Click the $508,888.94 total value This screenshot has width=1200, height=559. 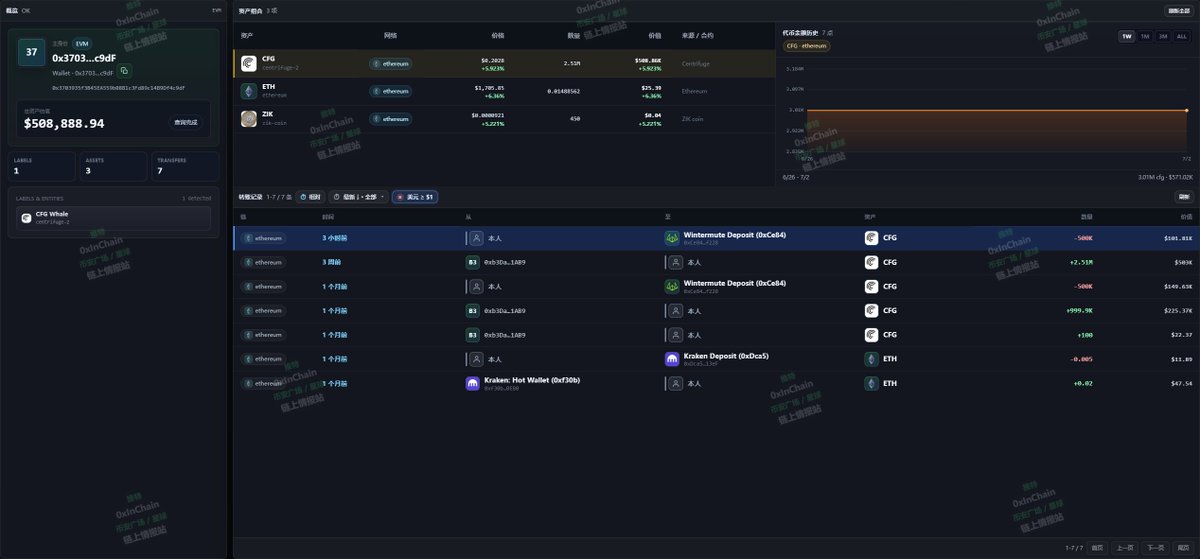(64, 124)
